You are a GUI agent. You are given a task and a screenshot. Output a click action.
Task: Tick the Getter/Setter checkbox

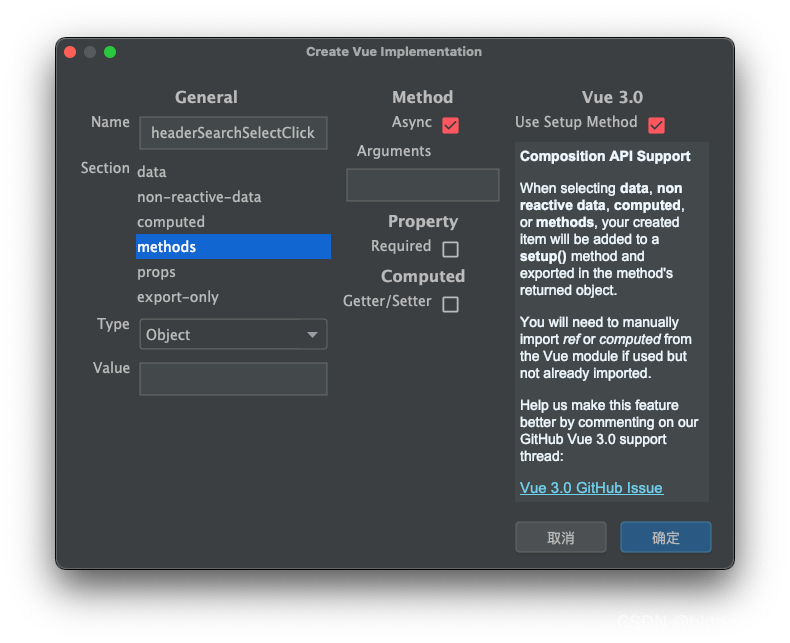(450, 304)
